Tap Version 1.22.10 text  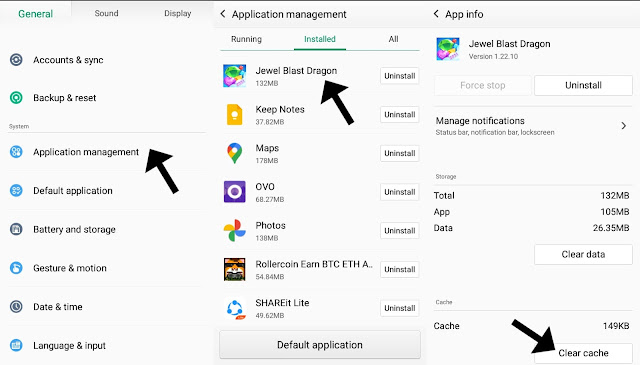click(x=493, y=56)
